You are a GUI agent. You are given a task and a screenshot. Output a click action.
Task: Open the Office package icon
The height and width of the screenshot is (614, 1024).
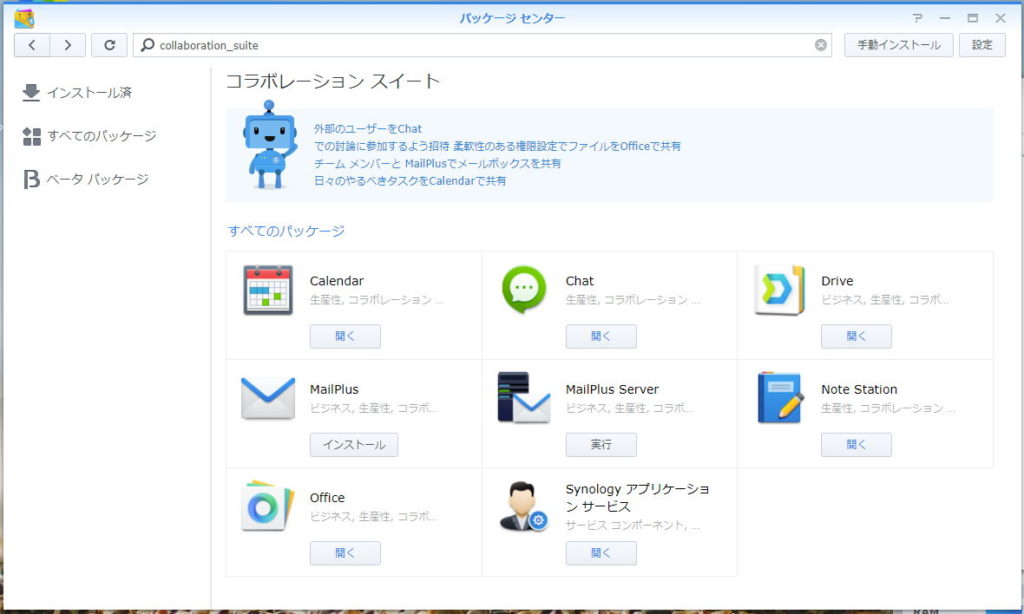pyautogui.click(x=268, y=506)
